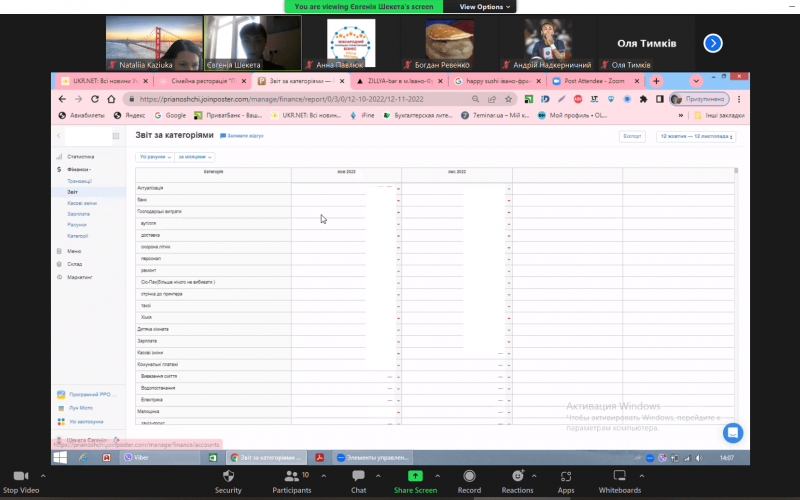The height and width of the screenshot is (500, 800).
Task: Click the Stop Video camera icon
Action: tap(21, 476)
